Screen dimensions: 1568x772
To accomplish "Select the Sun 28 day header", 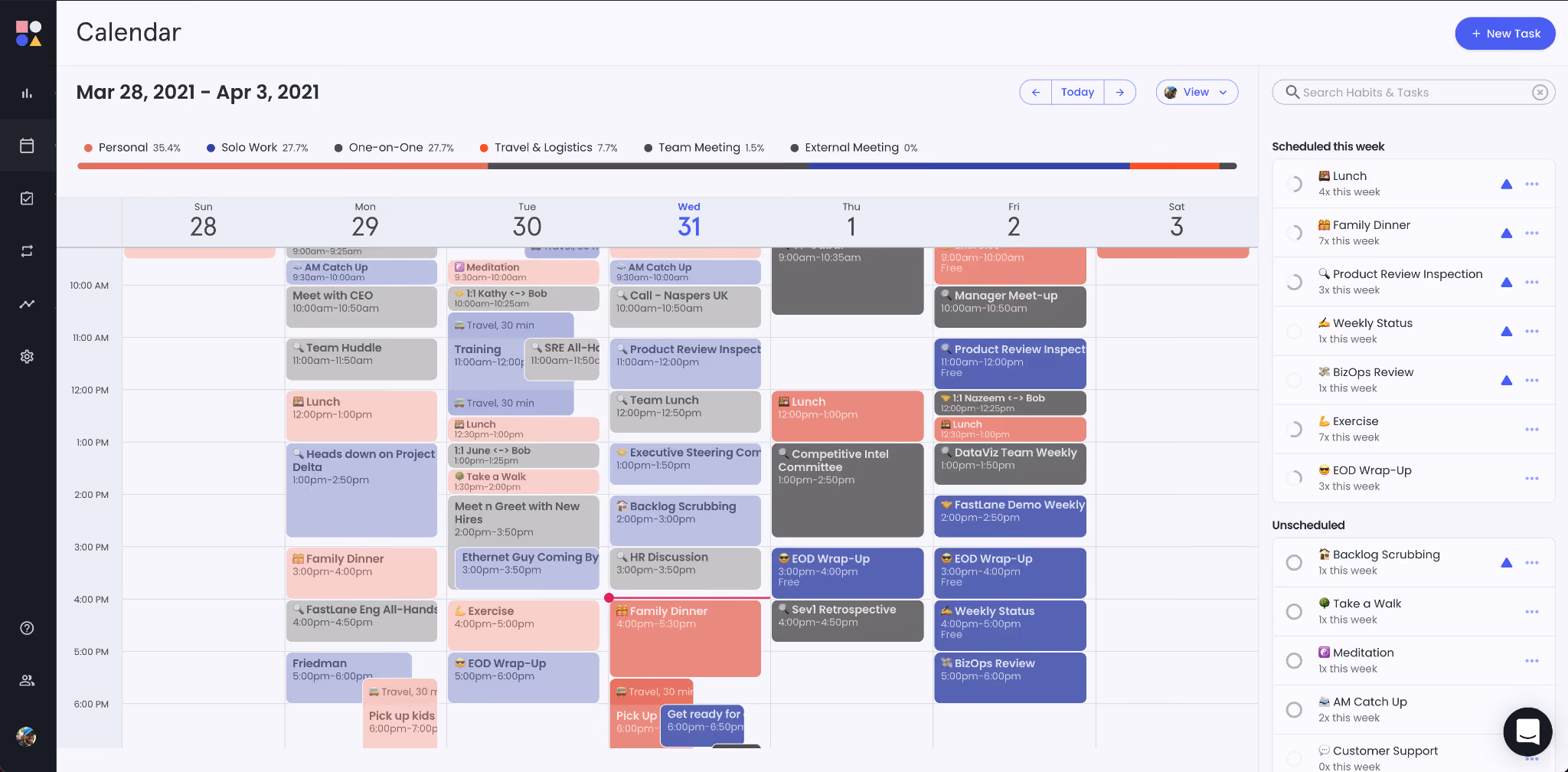I will [203, 221].
